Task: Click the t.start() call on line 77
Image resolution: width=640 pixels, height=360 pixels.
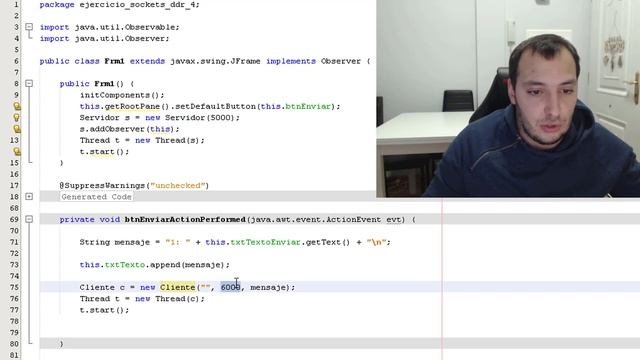Action: tap(104, 310)
